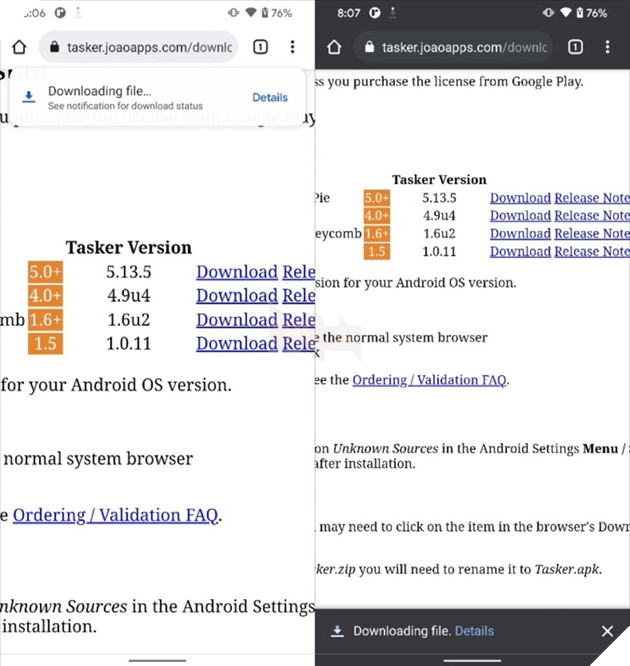Download Tasker 4.9u4 in left screen
Screen dimensions: 630x666
(x=237, y=296)
